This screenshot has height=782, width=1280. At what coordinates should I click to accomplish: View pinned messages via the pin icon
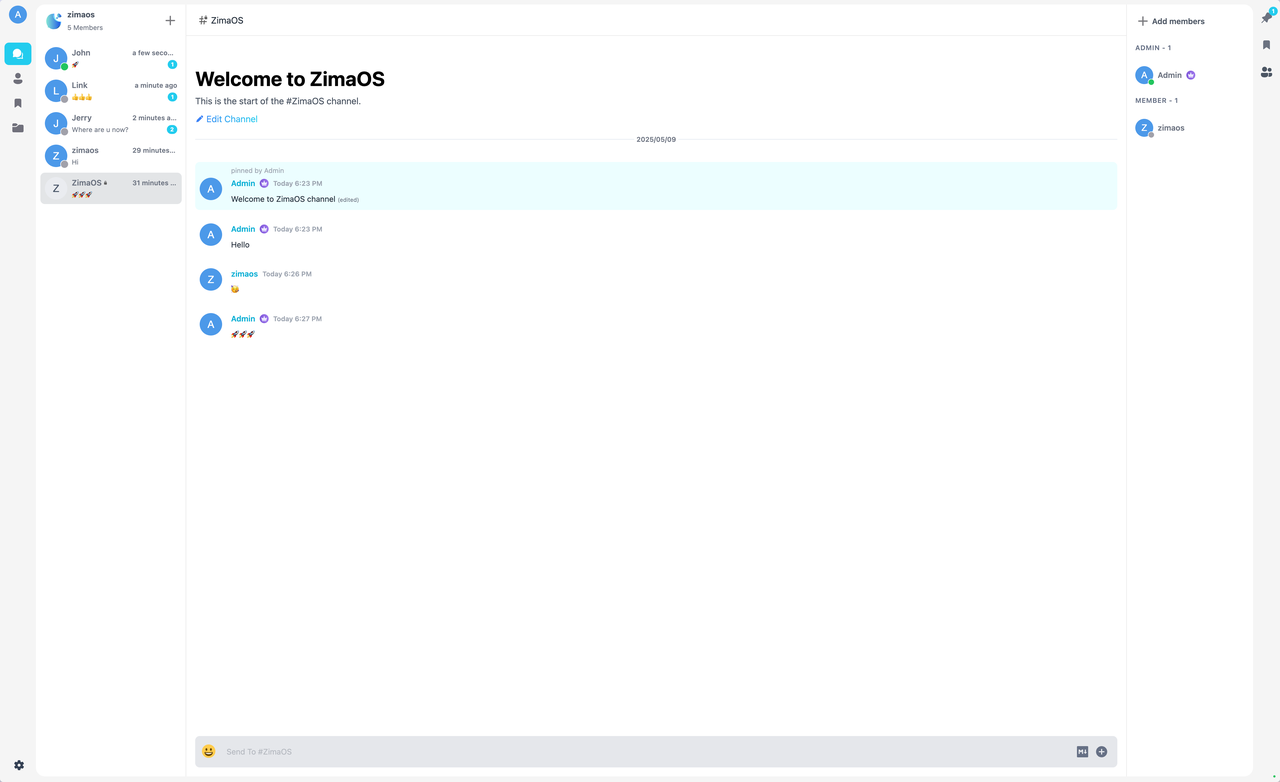1264,17
